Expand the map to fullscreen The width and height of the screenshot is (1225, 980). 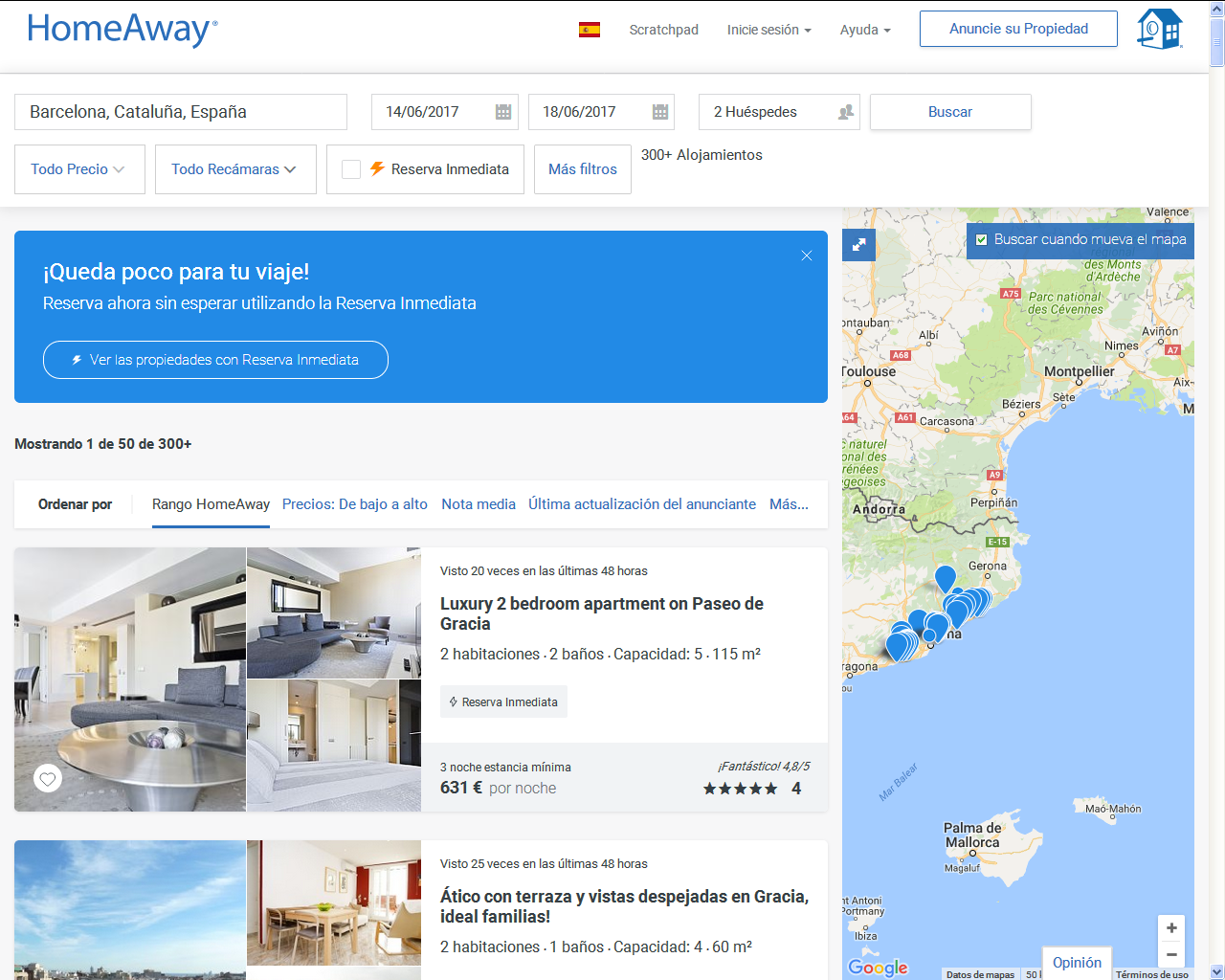click(x=858, y=245)
